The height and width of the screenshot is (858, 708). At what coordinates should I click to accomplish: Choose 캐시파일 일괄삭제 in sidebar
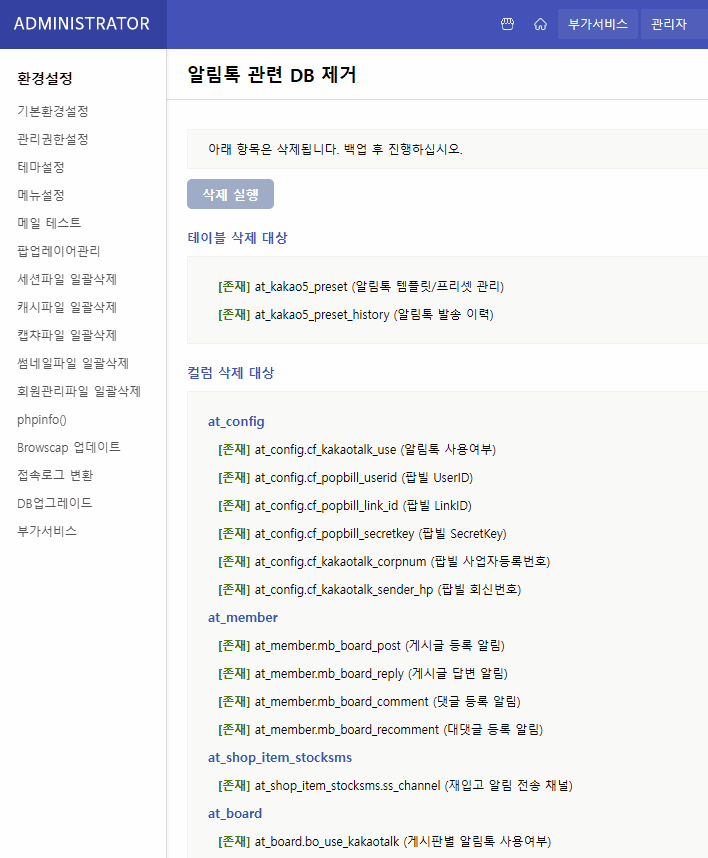(67, 307)
